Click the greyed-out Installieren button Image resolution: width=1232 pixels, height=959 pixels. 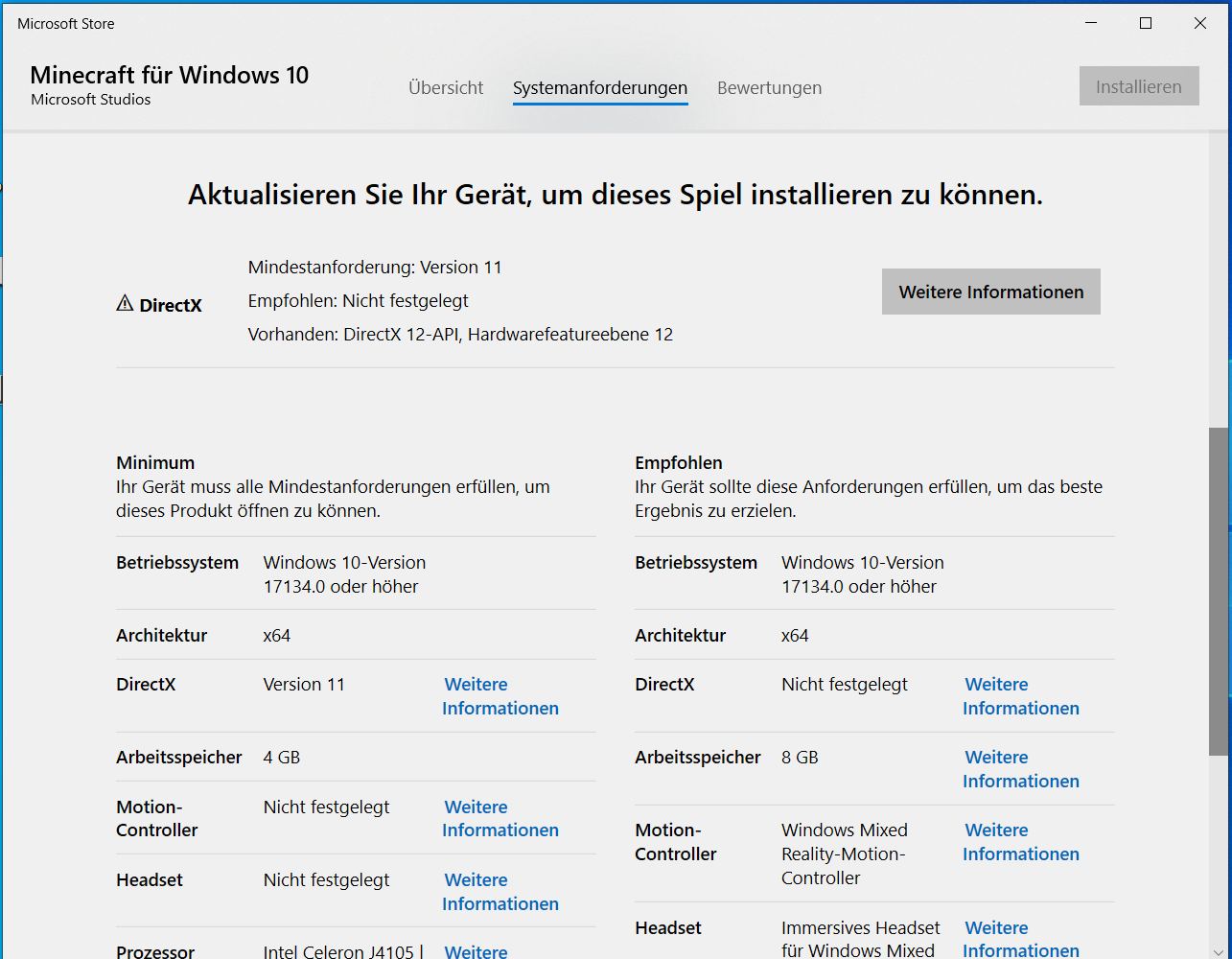click(1139, 86)
